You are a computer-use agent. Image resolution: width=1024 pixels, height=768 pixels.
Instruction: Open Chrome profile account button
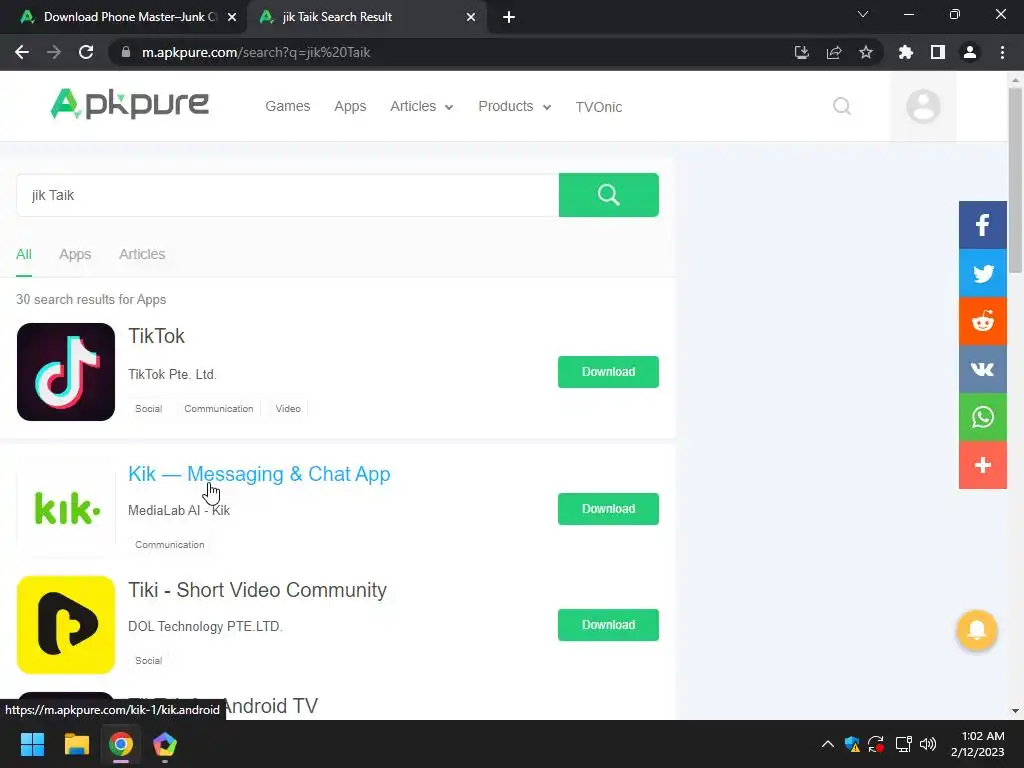click(x=970, y=52)
